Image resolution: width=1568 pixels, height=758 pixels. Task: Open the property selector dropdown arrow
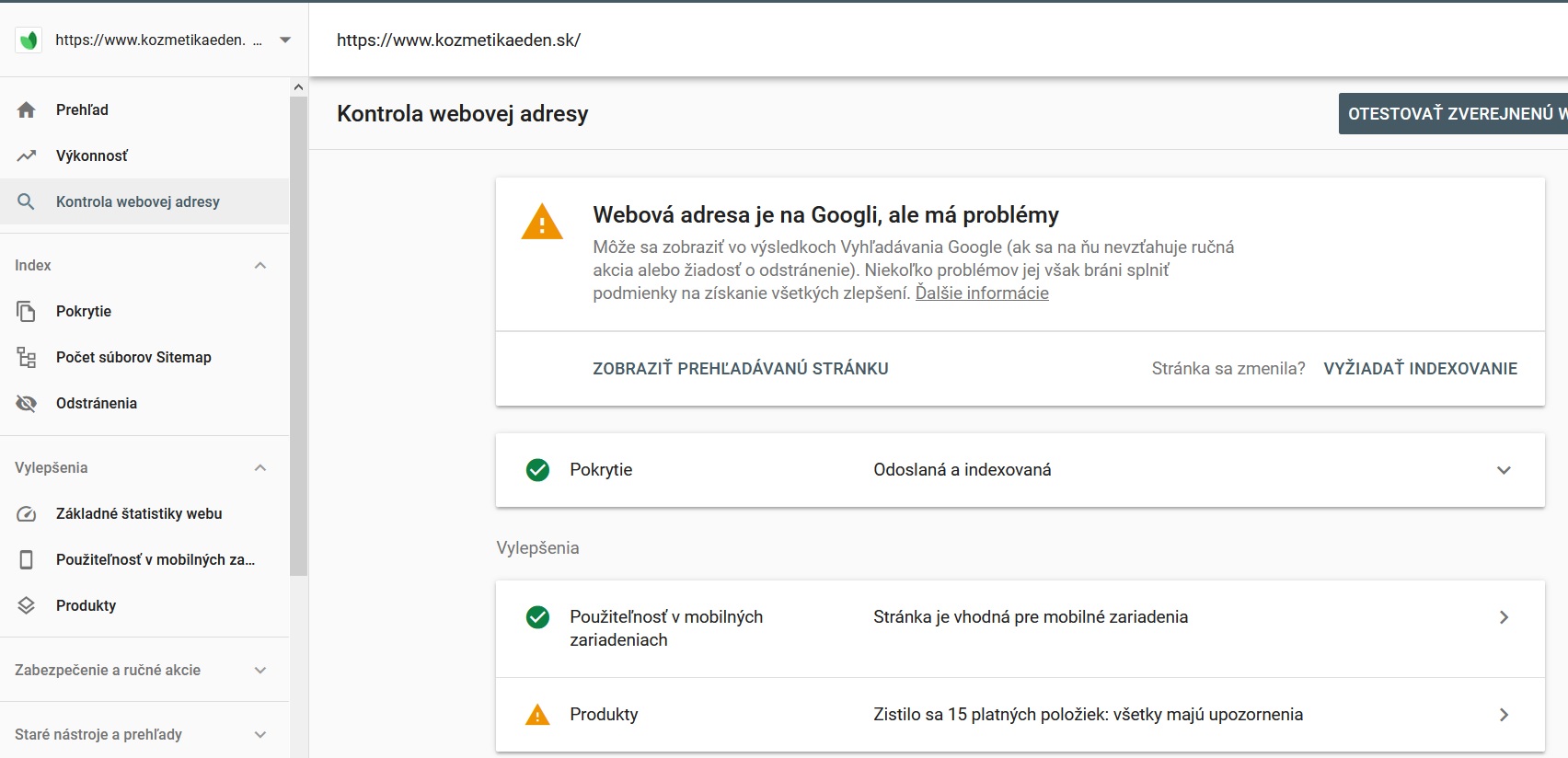[285, 40]
